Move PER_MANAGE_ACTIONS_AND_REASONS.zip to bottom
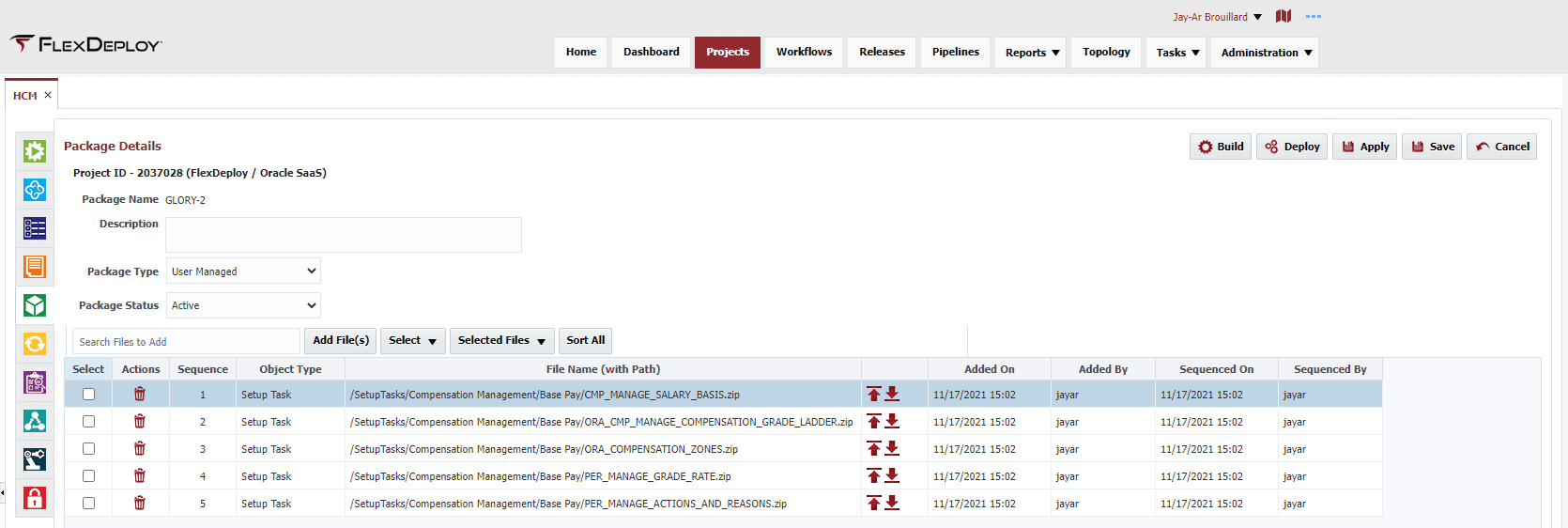The height and width of the screenshot is (528, 1568). (892, 503)
